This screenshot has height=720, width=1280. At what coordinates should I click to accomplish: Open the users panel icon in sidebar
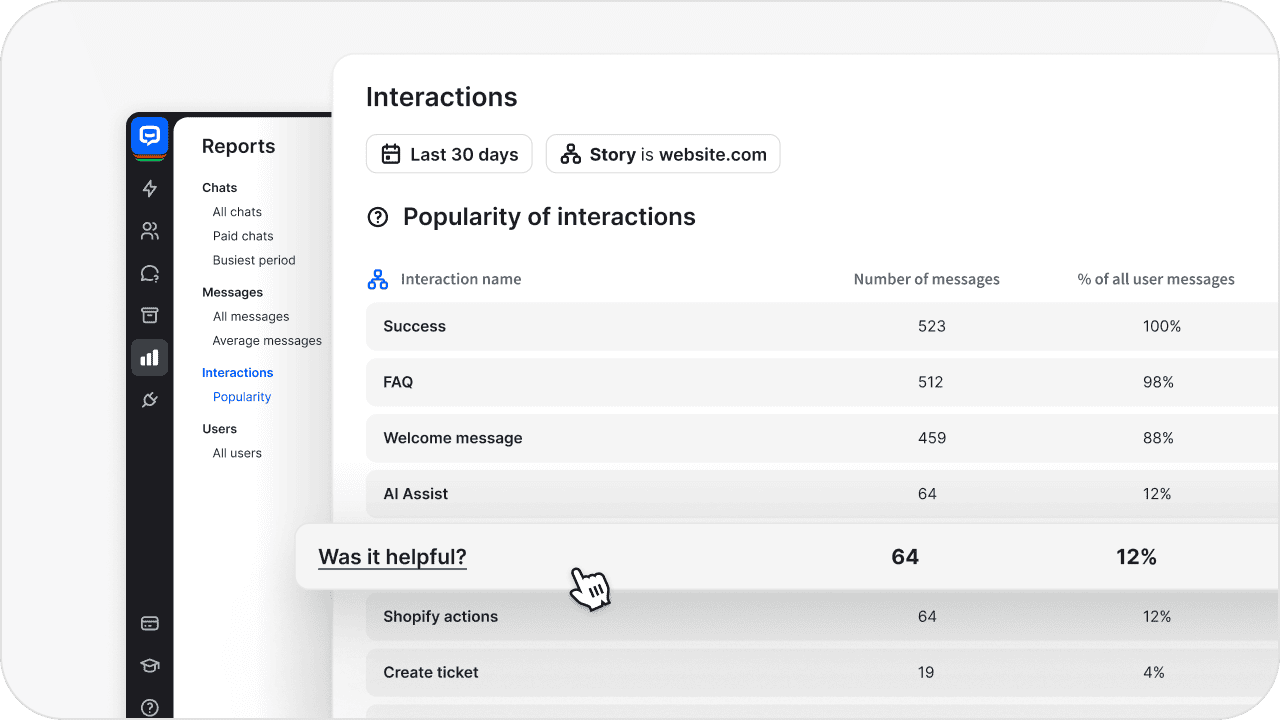point(149,230)
